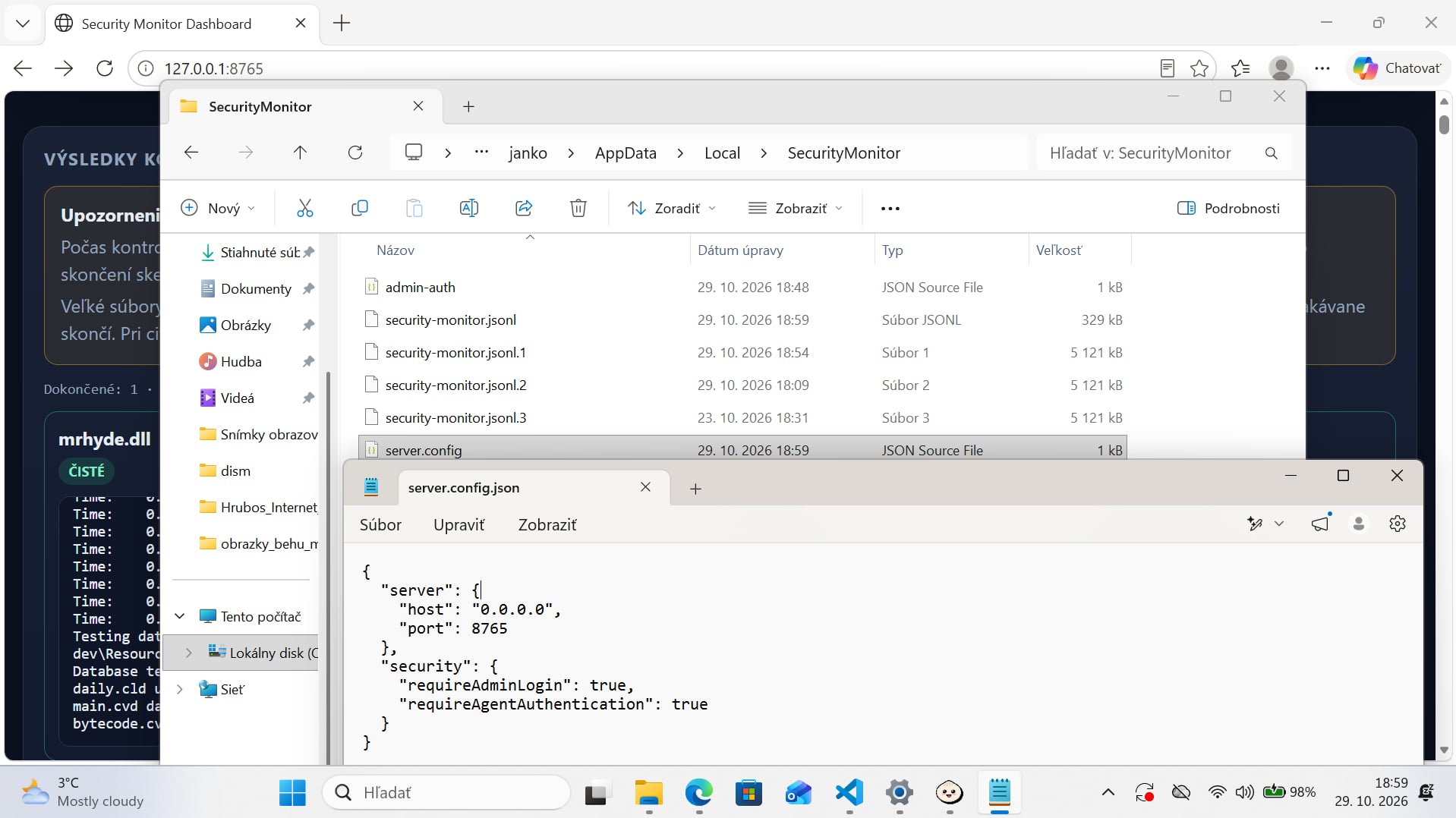Viewport: 1456px width, 818px height.
Task: Click the Explorer refresh icon
Action: coord(355,153)
